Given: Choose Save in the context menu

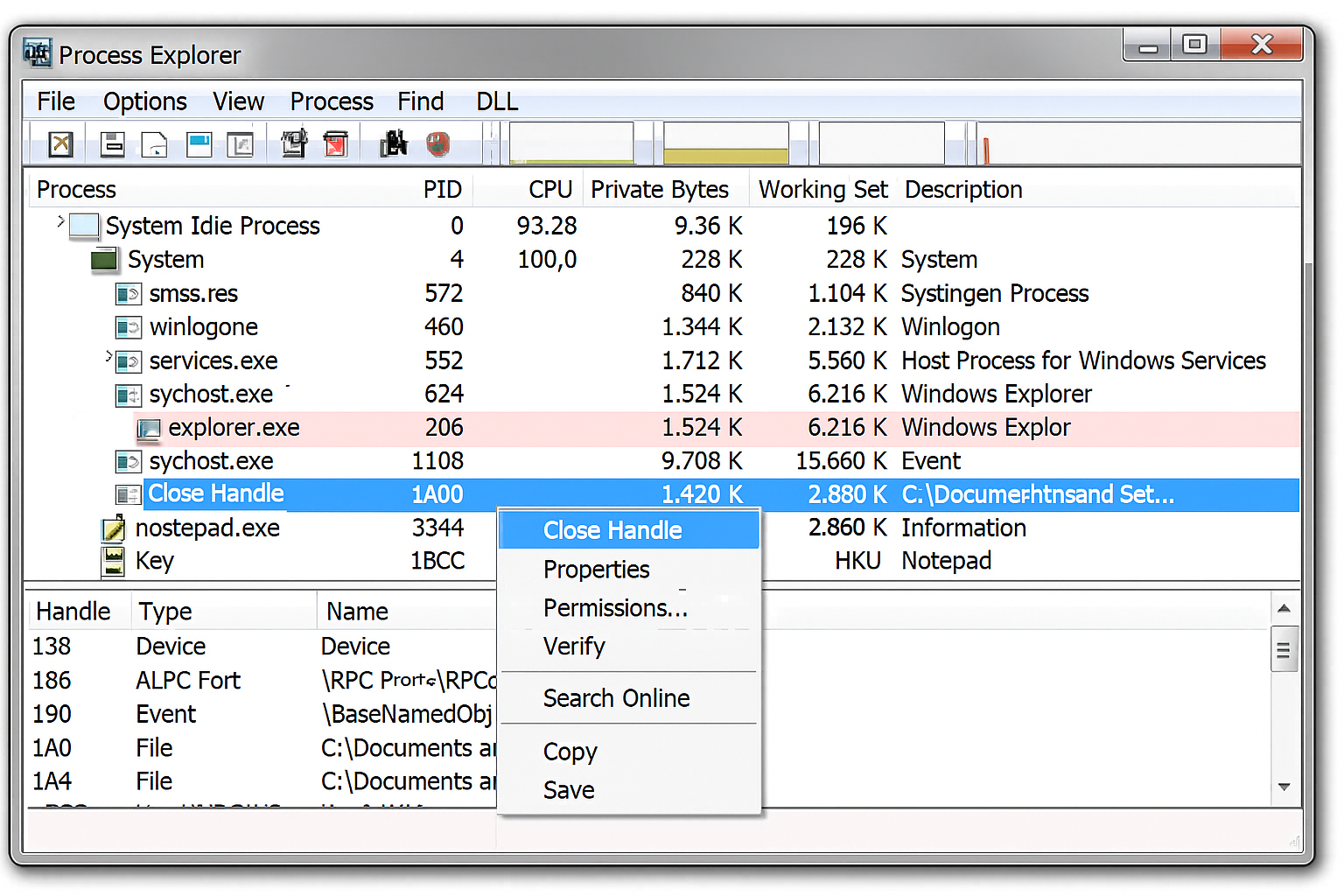Looking at the screenshot, I should click(x=628, y=790).
